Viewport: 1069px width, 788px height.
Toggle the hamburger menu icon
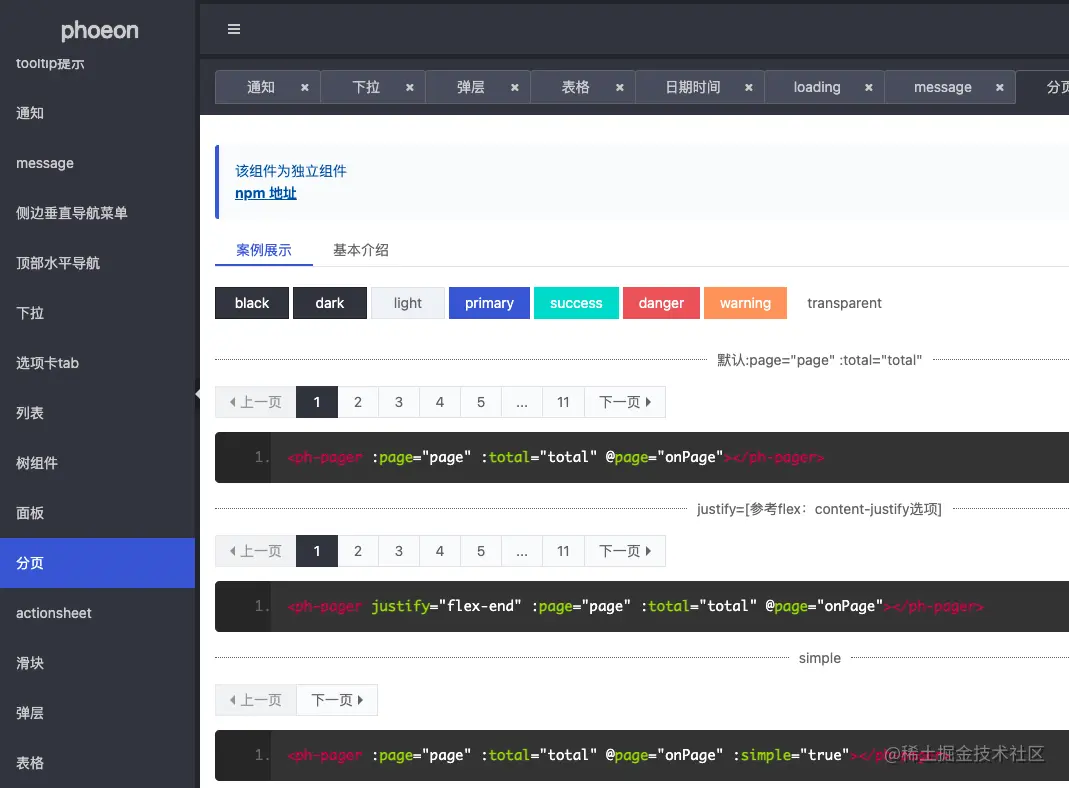pos(234,29)
